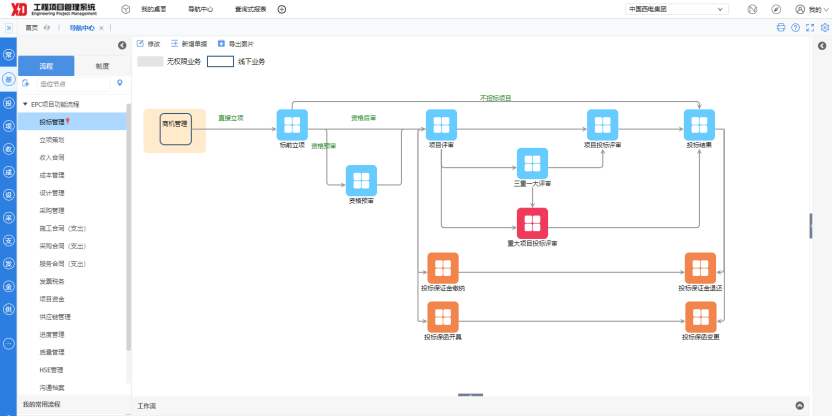Open the help question mark icon

795,27
